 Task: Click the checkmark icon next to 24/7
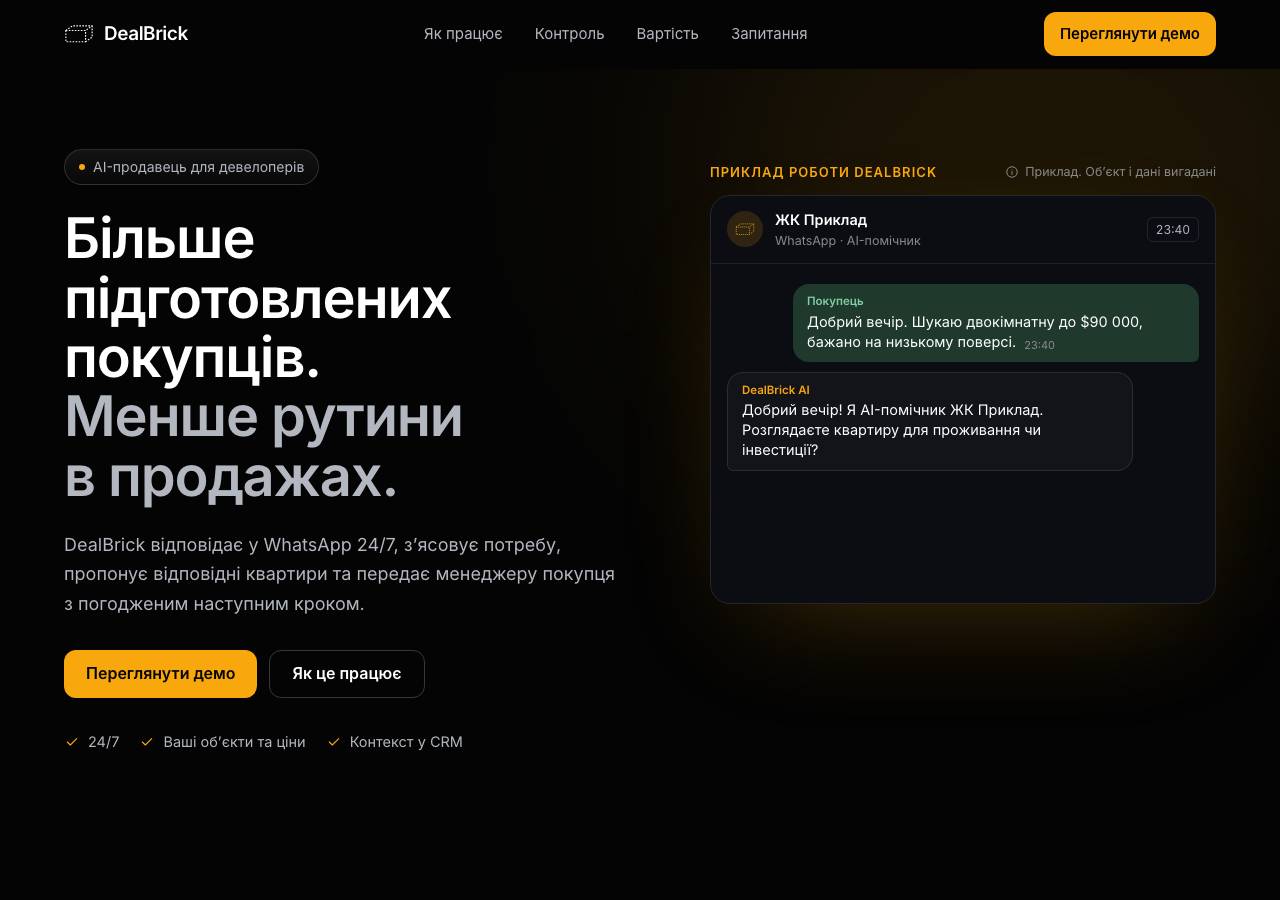[x=72, y=742]
